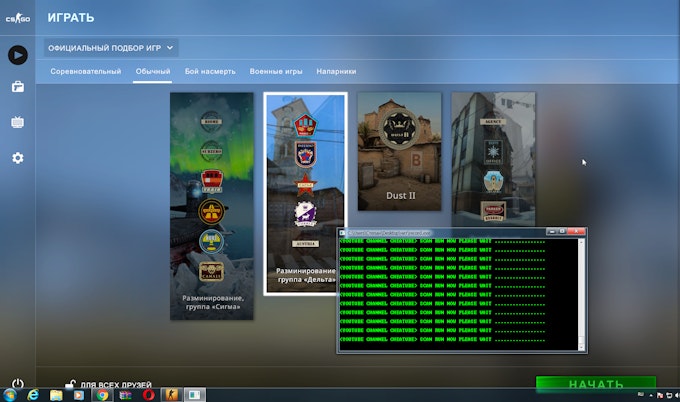Open WinRAR from taskbar
Viewport: 680px width, 402px height.
coord(125,395)
